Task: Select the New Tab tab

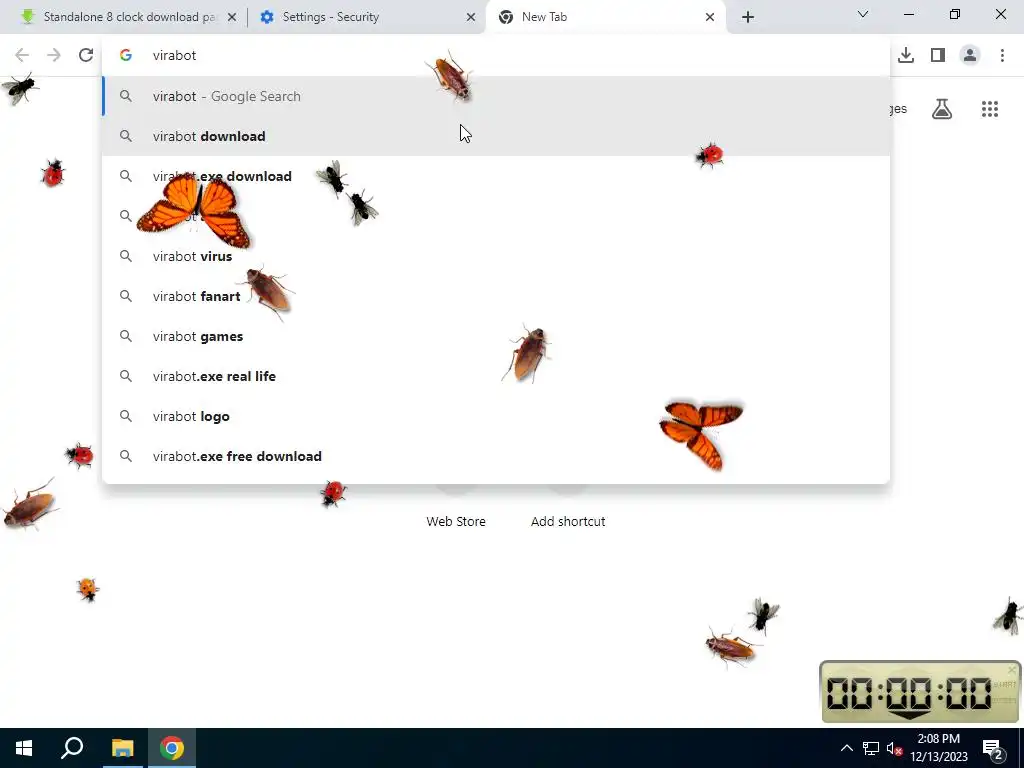Action: [x=606, y=17]
